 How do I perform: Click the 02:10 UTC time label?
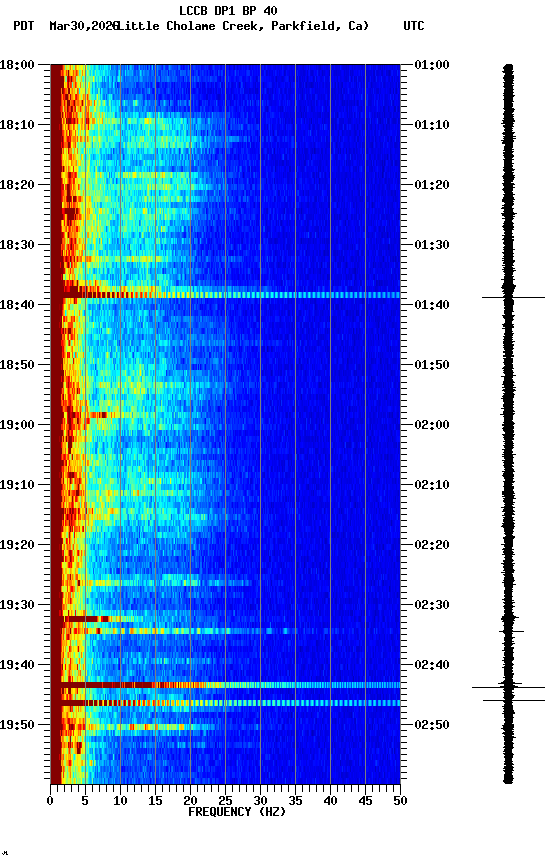pyautogui.click(x=432, y=485)
